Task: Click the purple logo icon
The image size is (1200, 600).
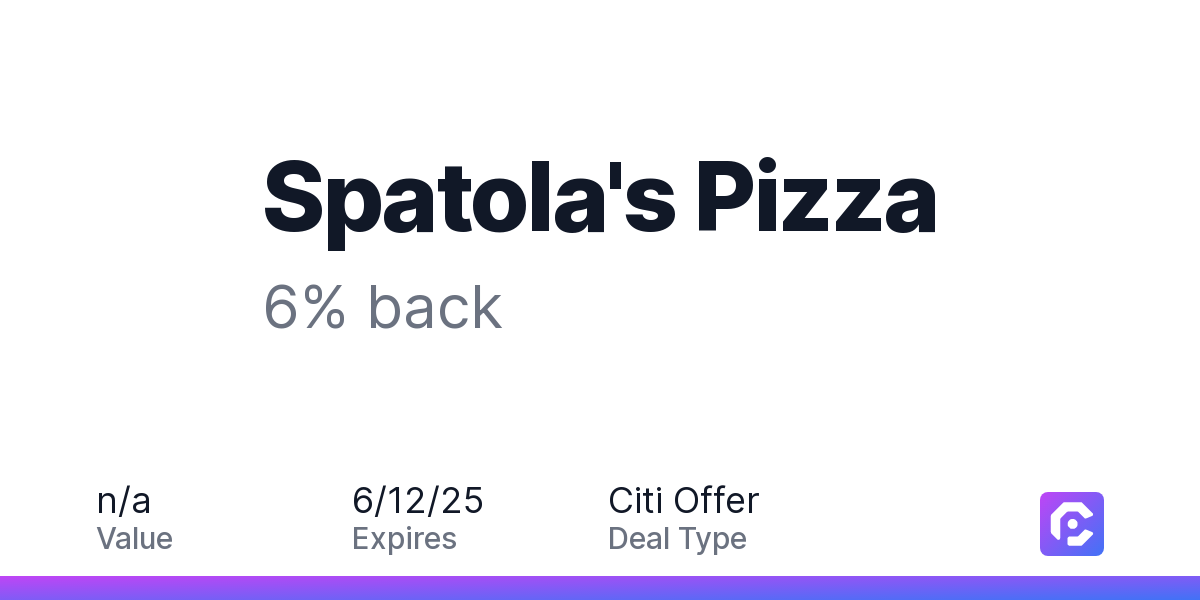Action: (1072, 524)
